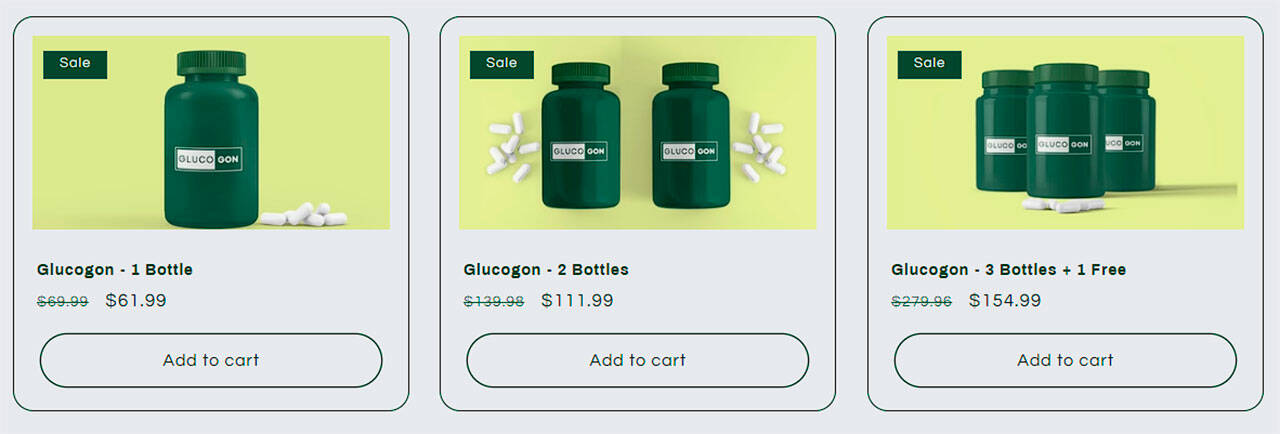
Task: Click the crossed-out $139.98 price
Action: tap(494, 301)
